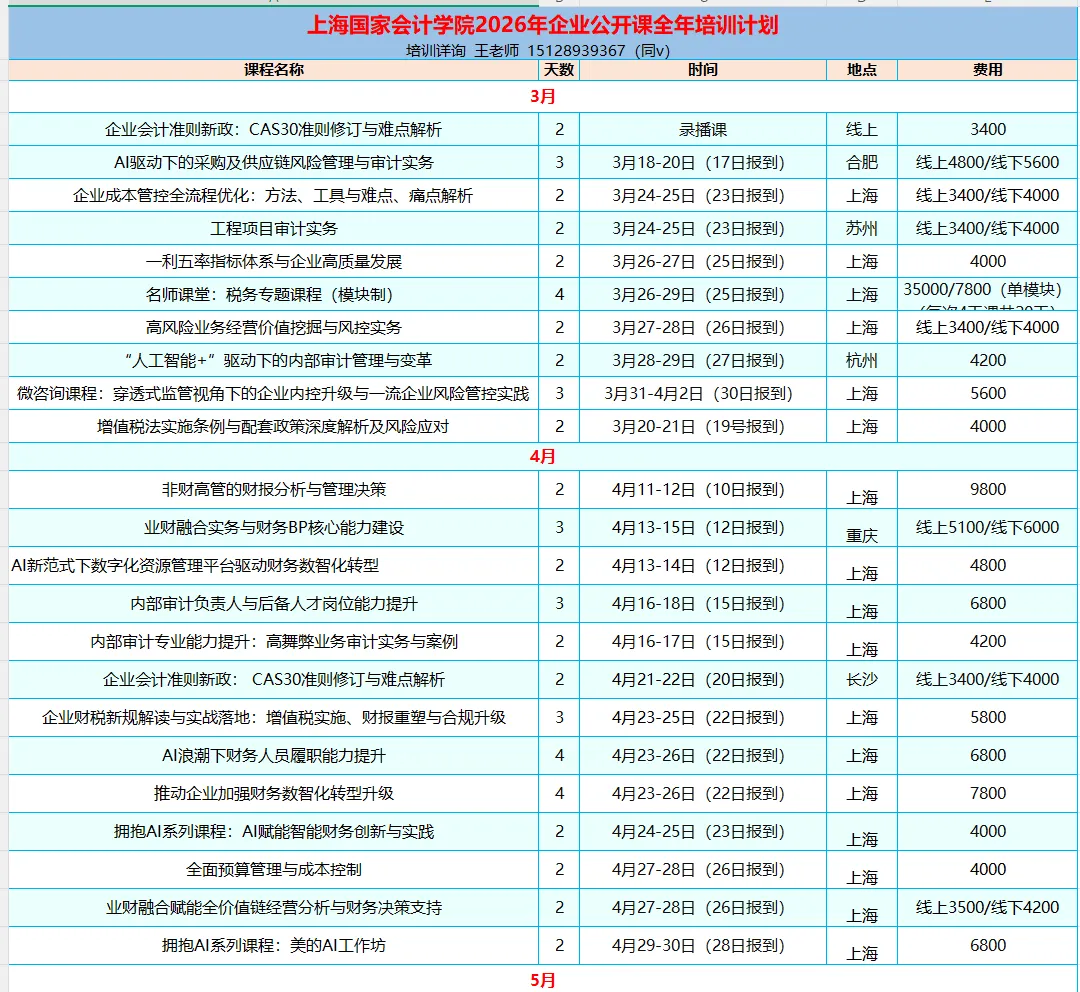This screenshot has height=992, width=1080.
Task: Select course 拥抱AI系列课程：AI赋能智能财务创新与实践
Action: tap(273, 831)
